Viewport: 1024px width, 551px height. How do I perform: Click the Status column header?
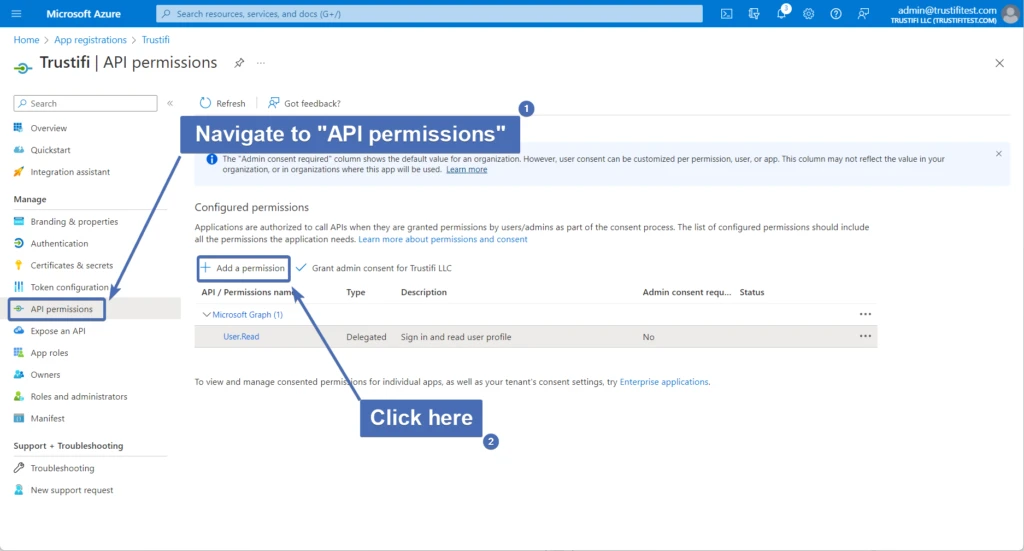752,292
